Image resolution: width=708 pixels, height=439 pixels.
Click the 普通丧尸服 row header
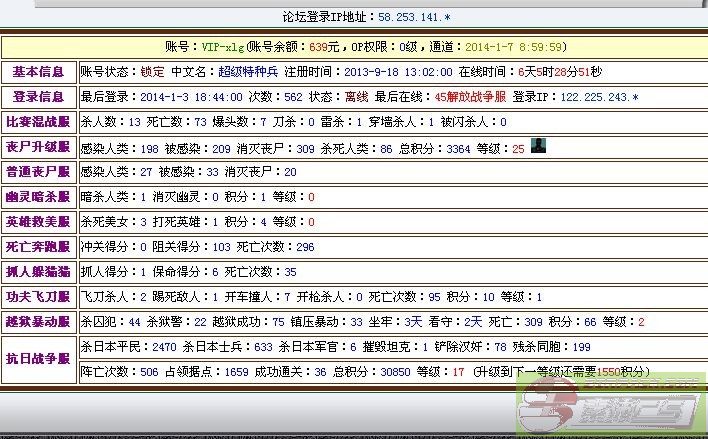pyautogui.click(x=38, y=172)
